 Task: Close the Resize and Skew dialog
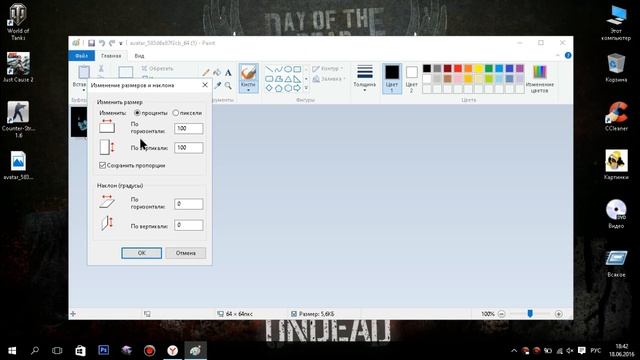tap(205, 85)
